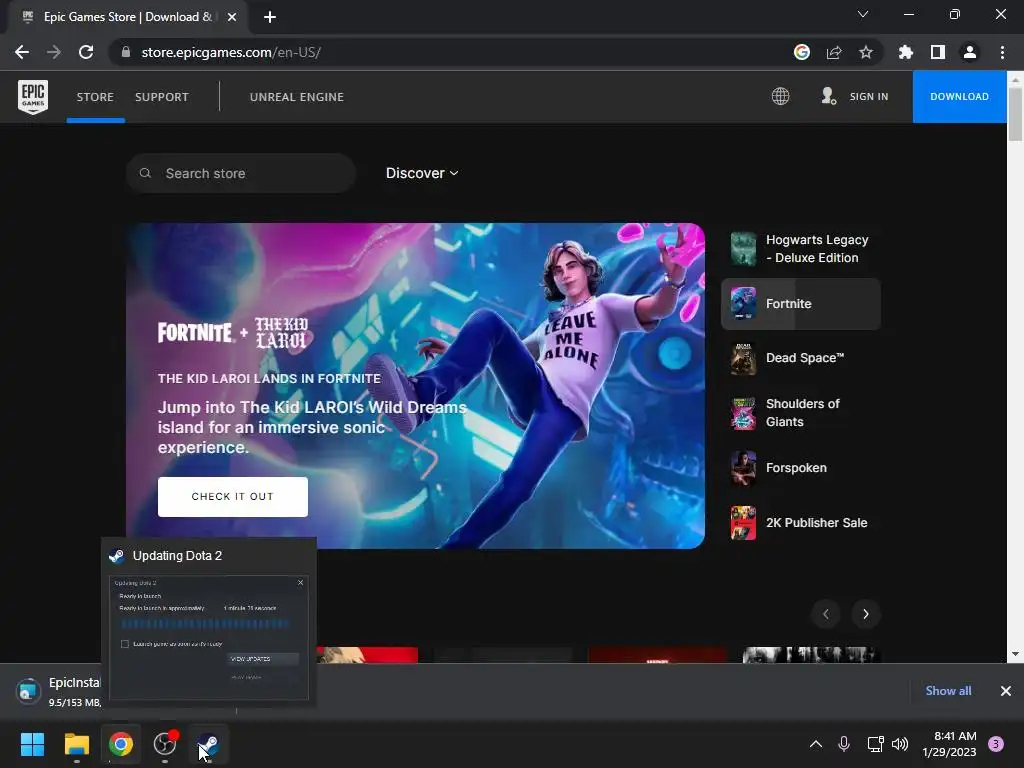The height and width of the screenshot is (768, 1024).
Task: Click the browser address bar URL
Action: pyautogui.click(x=231, y=52)
